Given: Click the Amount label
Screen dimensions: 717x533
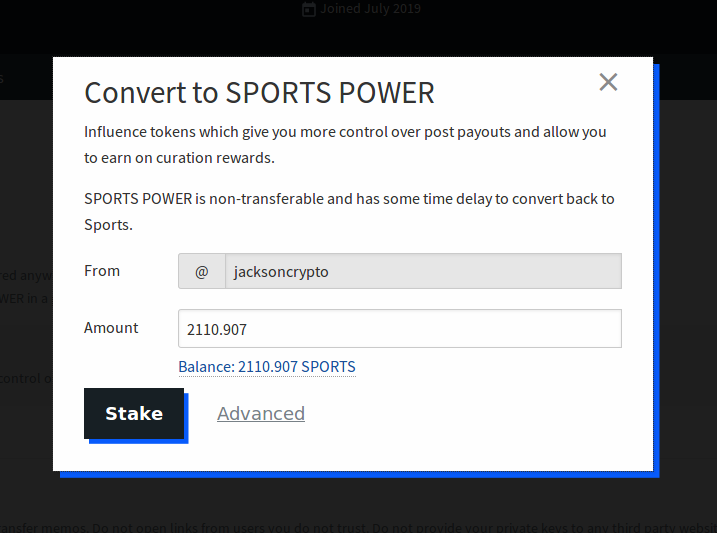Looking at the screenshot, I should pyautogui.click(x=111, y=328).
